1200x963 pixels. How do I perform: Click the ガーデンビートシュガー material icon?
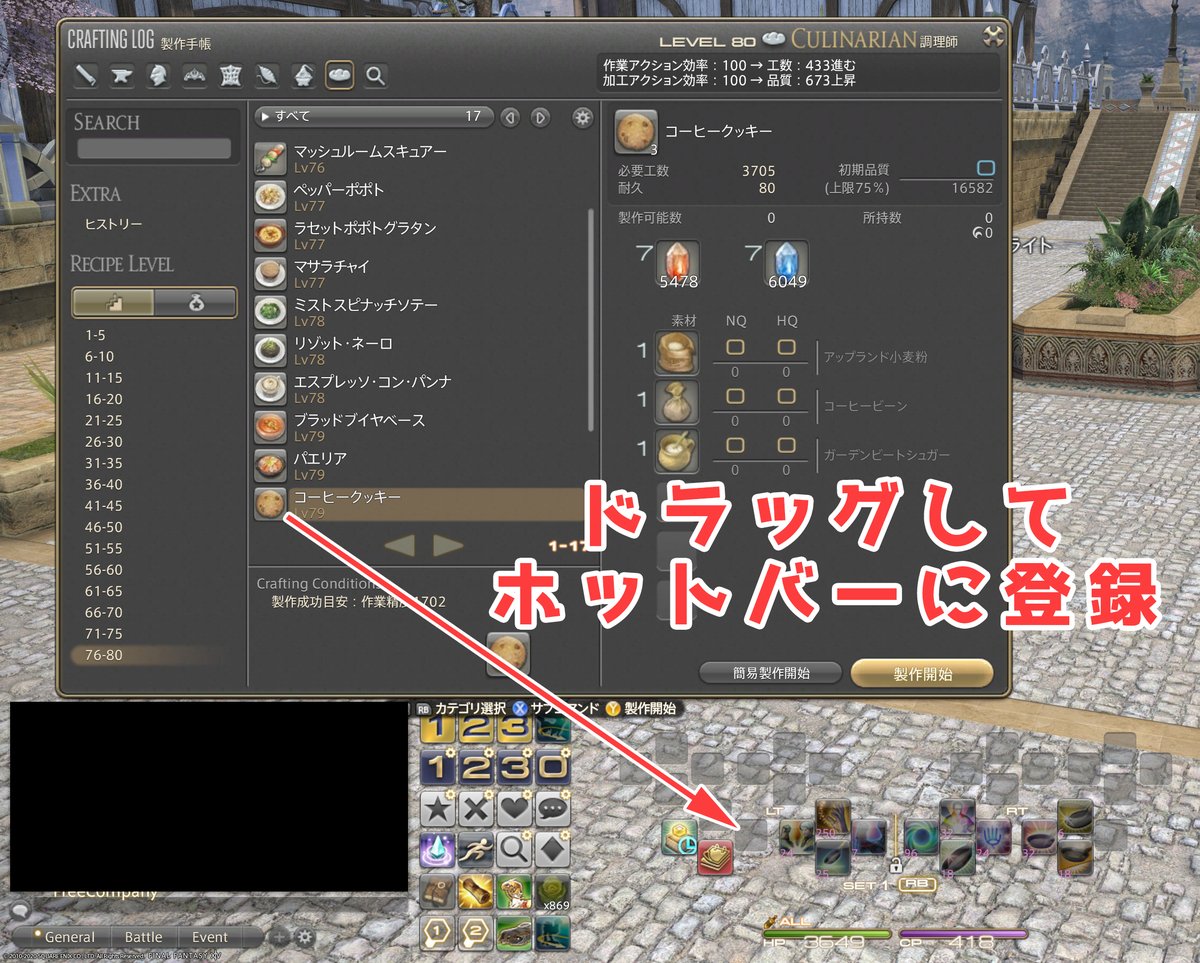click(677, 451)
